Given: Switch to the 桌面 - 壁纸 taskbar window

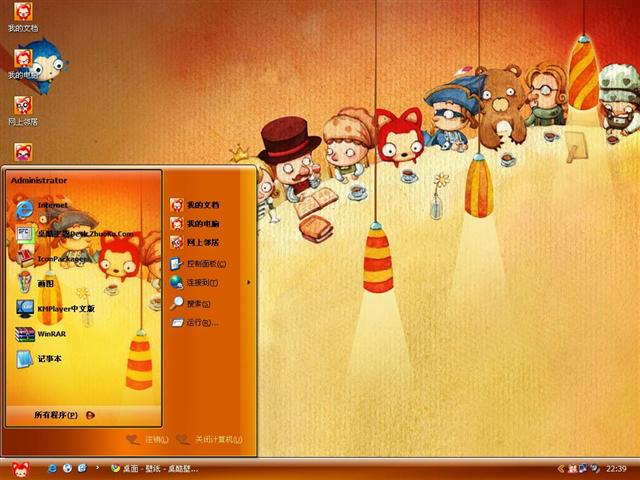Looking at the screenshot, I should coord(155,469).
